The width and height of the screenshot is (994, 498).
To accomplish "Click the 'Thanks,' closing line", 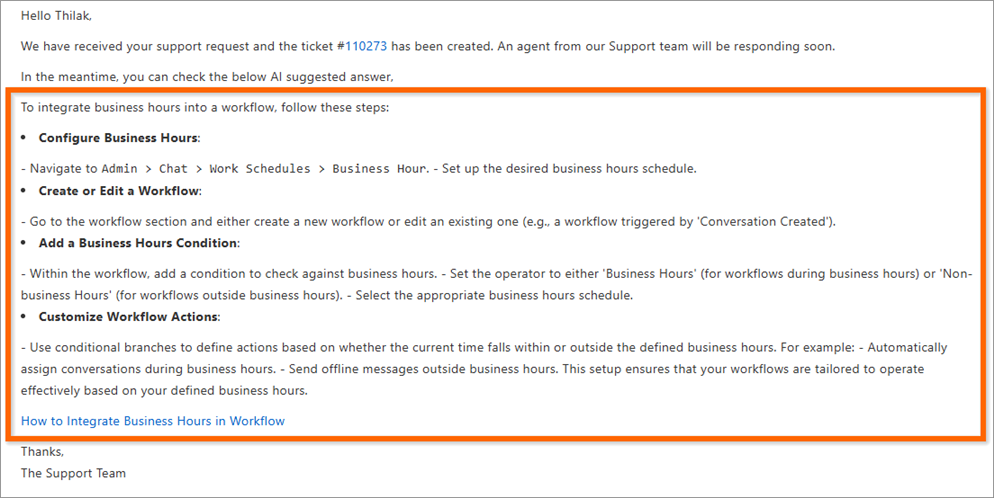I will [x=42, y=451].
